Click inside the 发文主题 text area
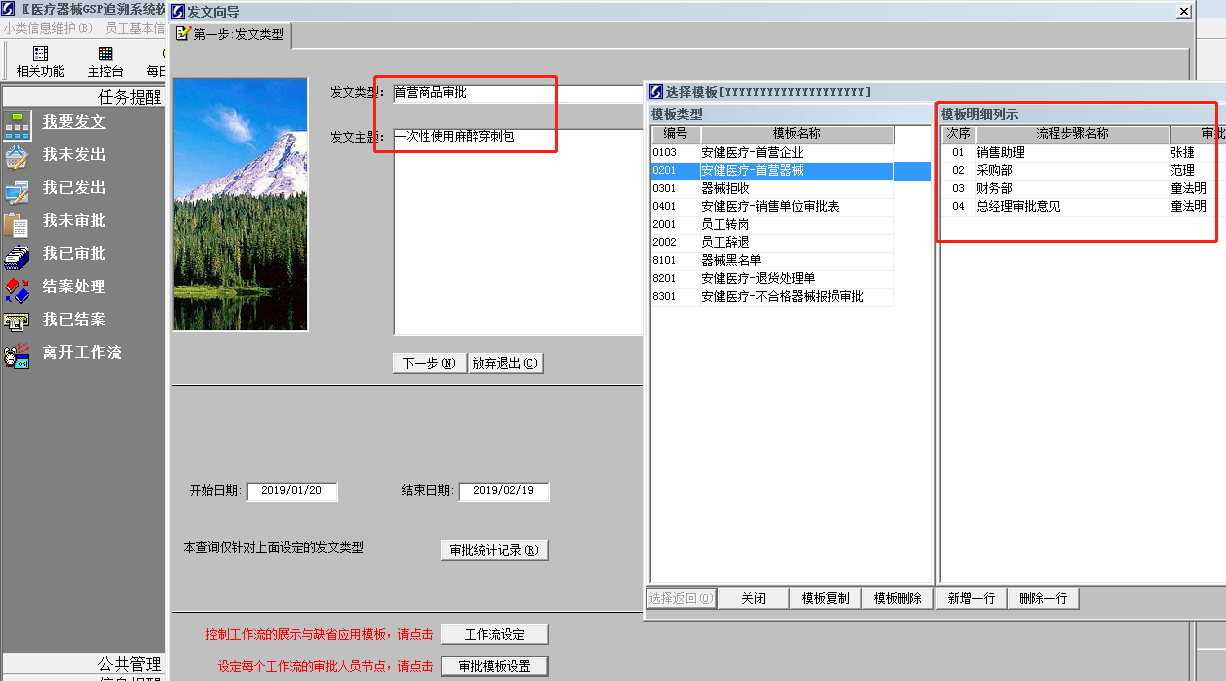Screen dimensions: 1226x681 click(517, 231)
